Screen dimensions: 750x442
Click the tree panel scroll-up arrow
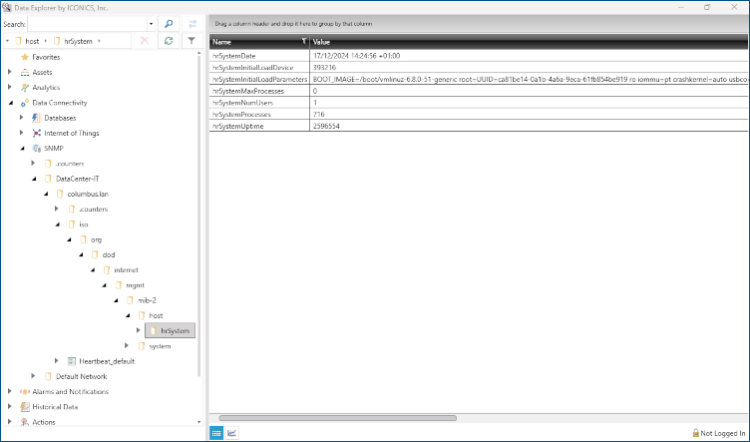click(x=199, y=53)
